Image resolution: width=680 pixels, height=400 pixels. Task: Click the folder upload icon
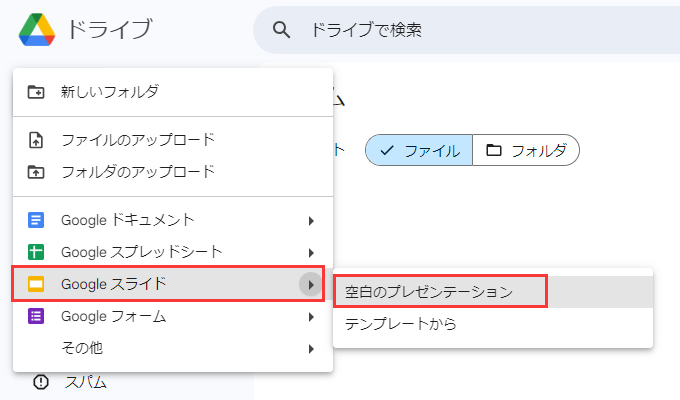tap(36, 172)
